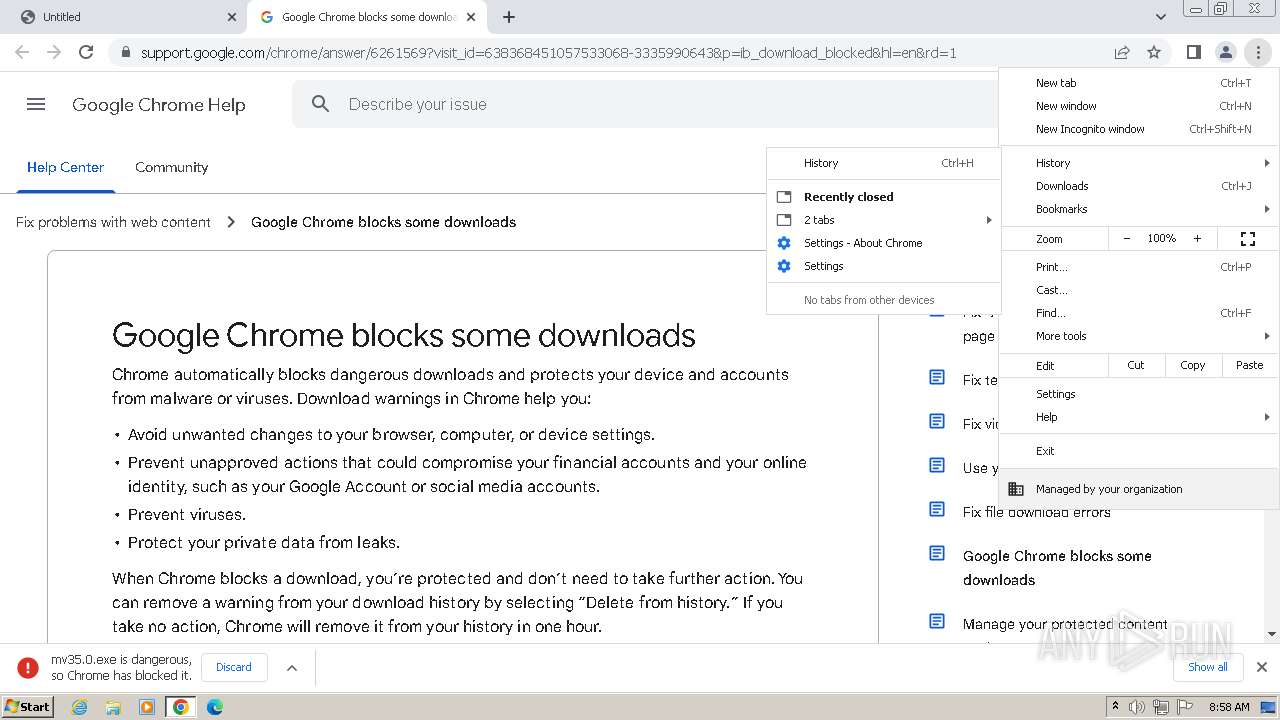1280x720 pixels.
Task: Click Copy in the Edit row
Action: pyautogui.click(x=1193, y=365)
